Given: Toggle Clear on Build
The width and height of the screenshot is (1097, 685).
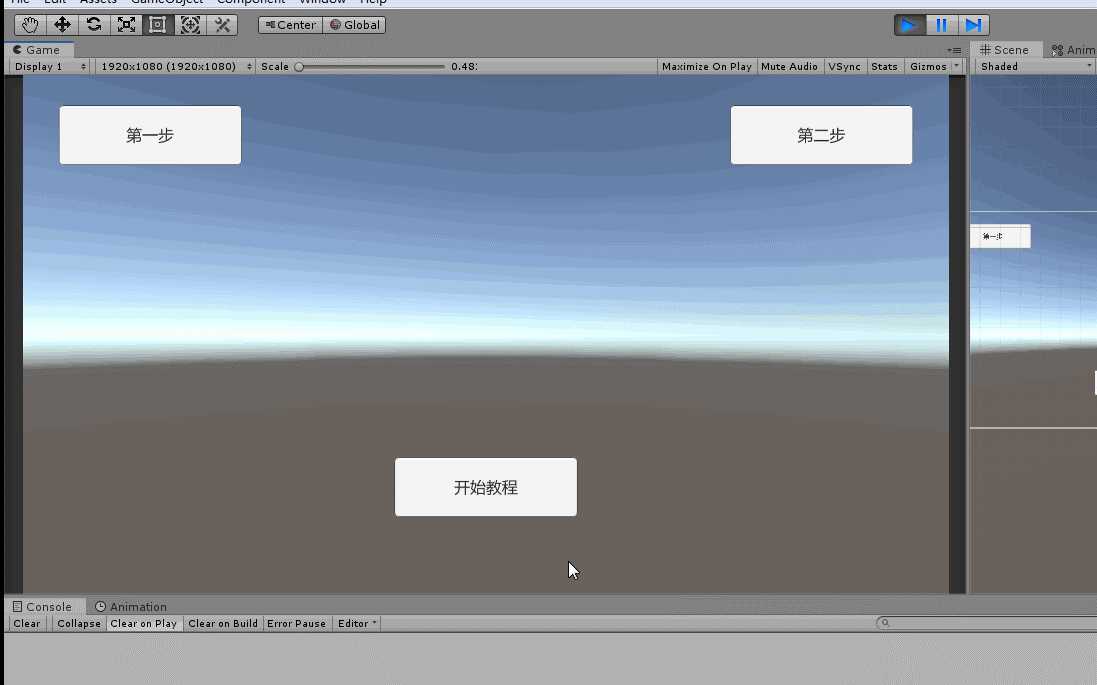Looking at the screenshot, I should click(x=223, y=623).
